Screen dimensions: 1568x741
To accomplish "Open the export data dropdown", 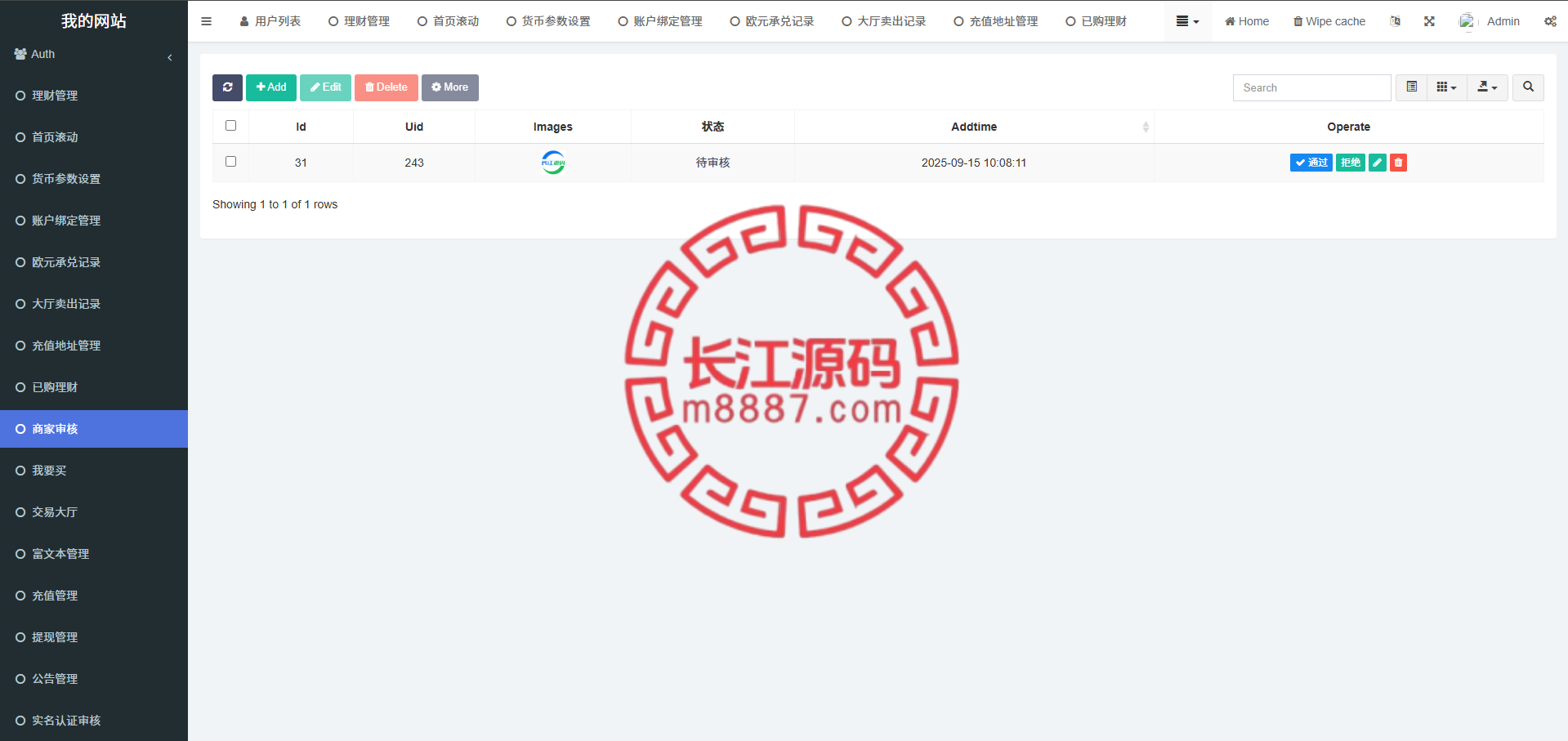I will (1487, 87).
